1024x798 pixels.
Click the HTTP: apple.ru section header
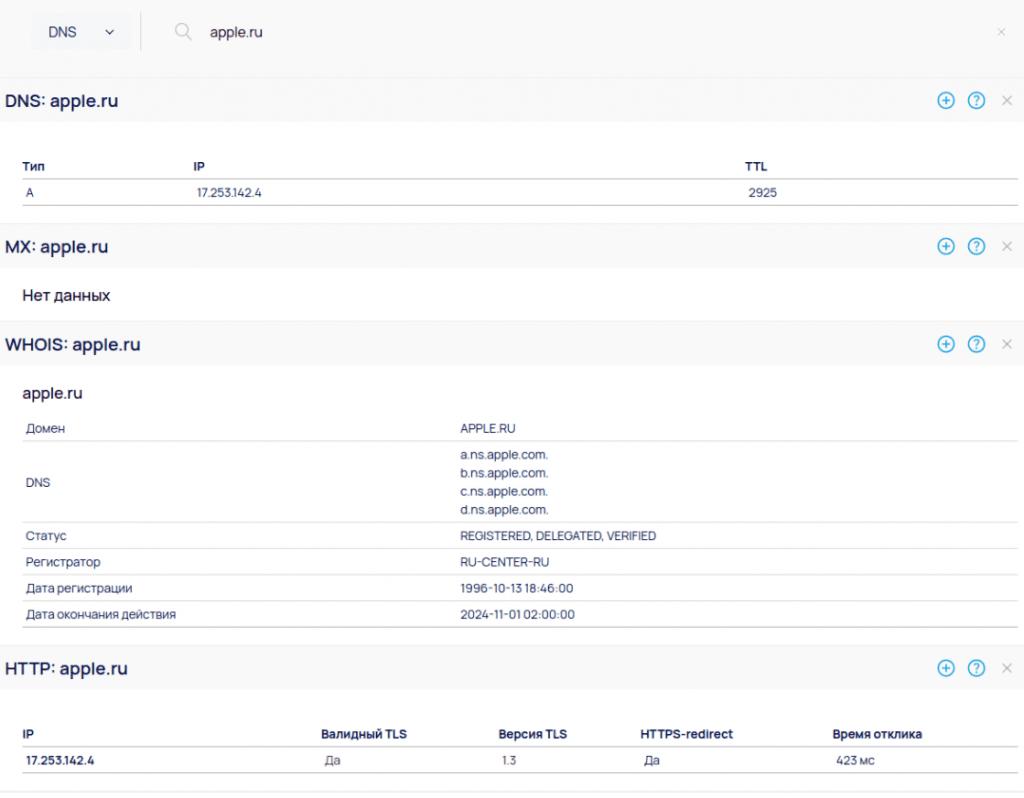tap(66, 669)
